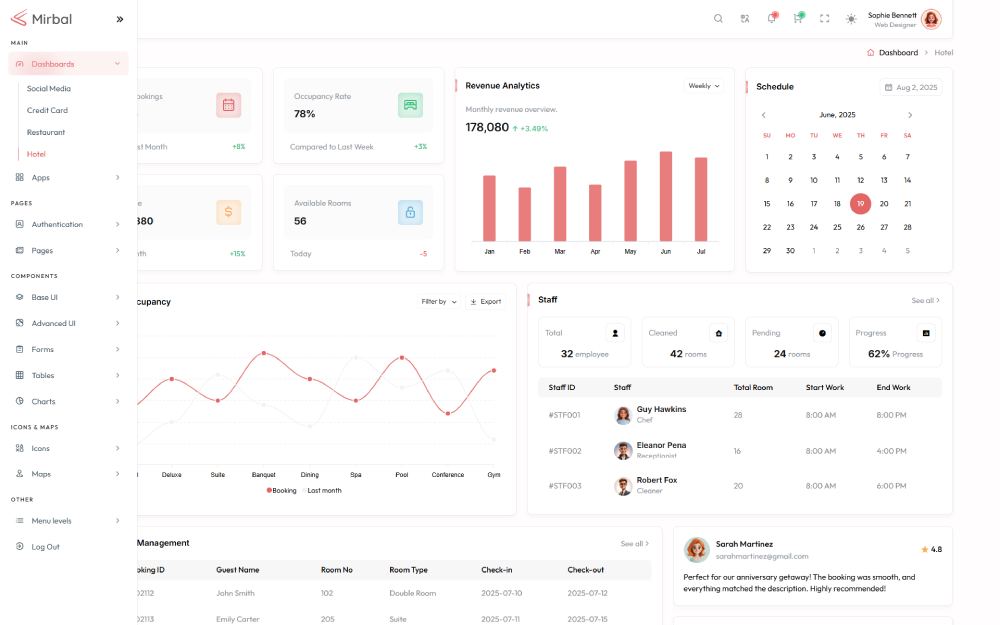Open the language translation menu
This screenshot has height=625, width=1000.
pyautogui.click(x=745, y=19)
